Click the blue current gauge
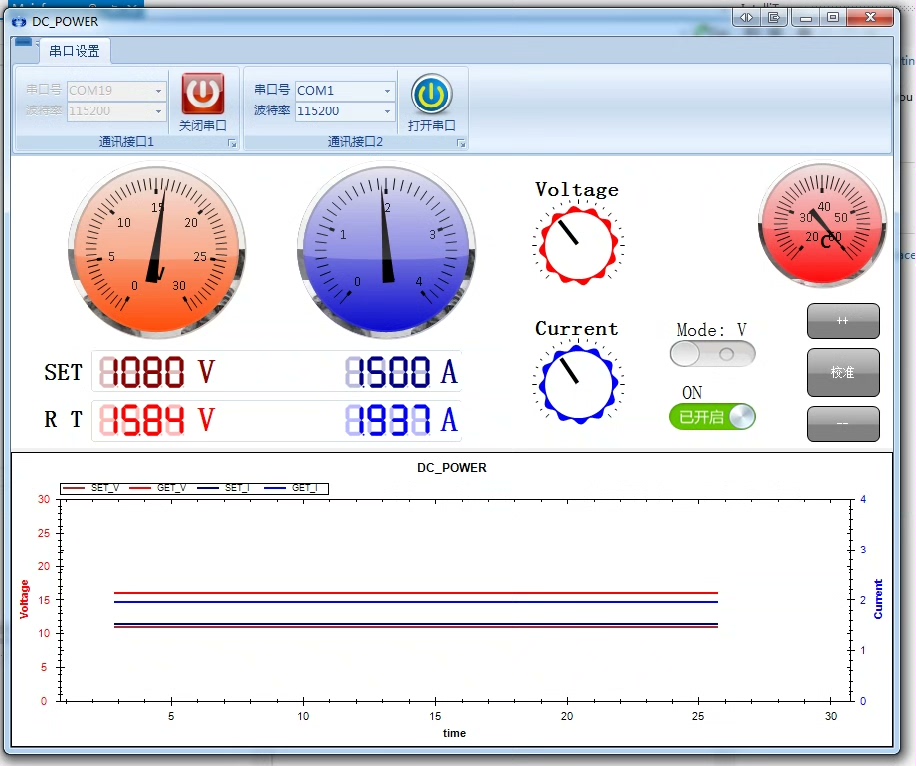This screenshot has height=766, width=916. [386, 250]
